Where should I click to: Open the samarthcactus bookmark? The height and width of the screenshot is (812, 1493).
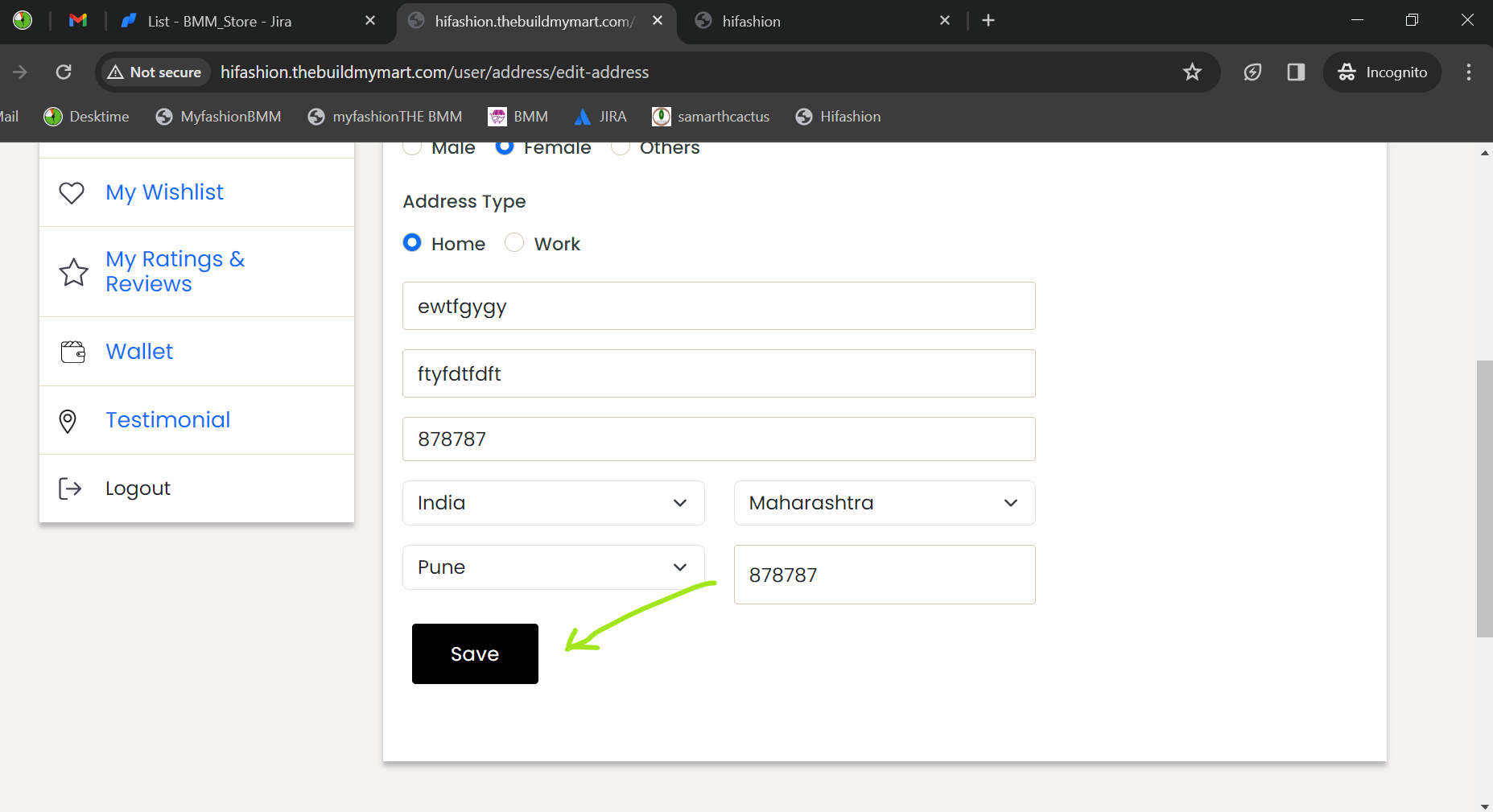pyautogui.click(x=711, y=117)
